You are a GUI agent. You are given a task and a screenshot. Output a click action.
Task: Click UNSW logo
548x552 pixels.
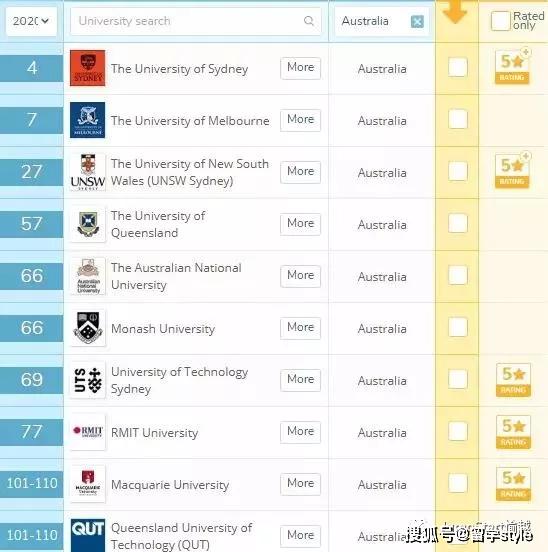pos(87,172)
